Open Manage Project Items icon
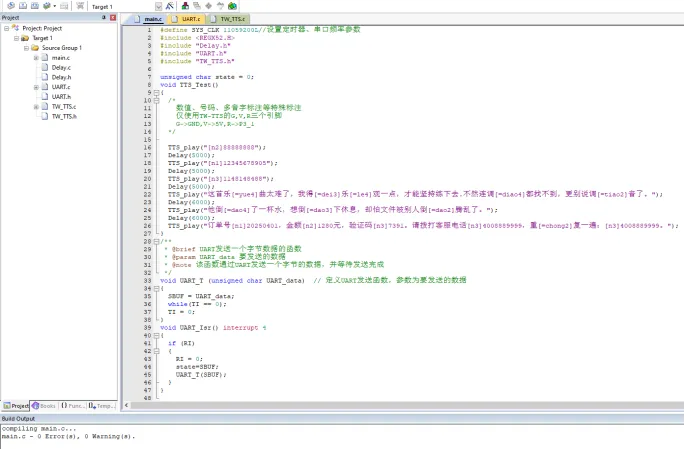685x449 pixels. coord(185,6)
